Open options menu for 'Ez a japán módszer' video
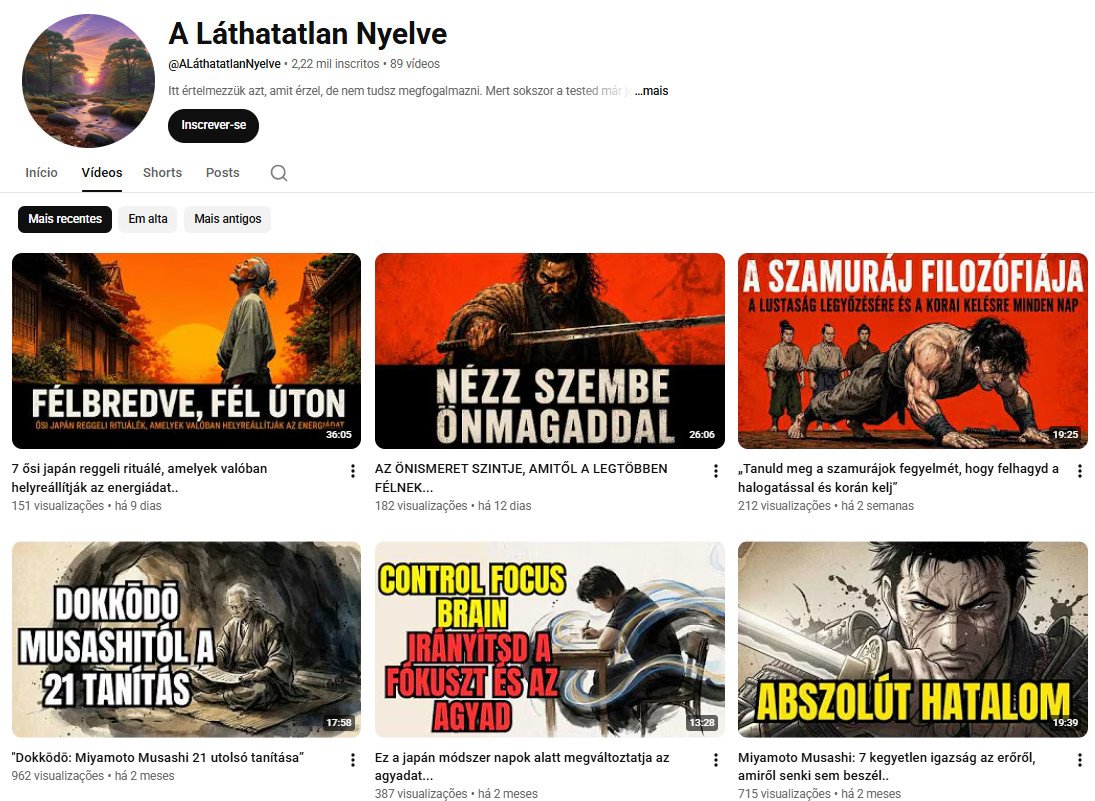Image resolution: width=1095 pixels, height=801 pixels. [x=716, y=759]
